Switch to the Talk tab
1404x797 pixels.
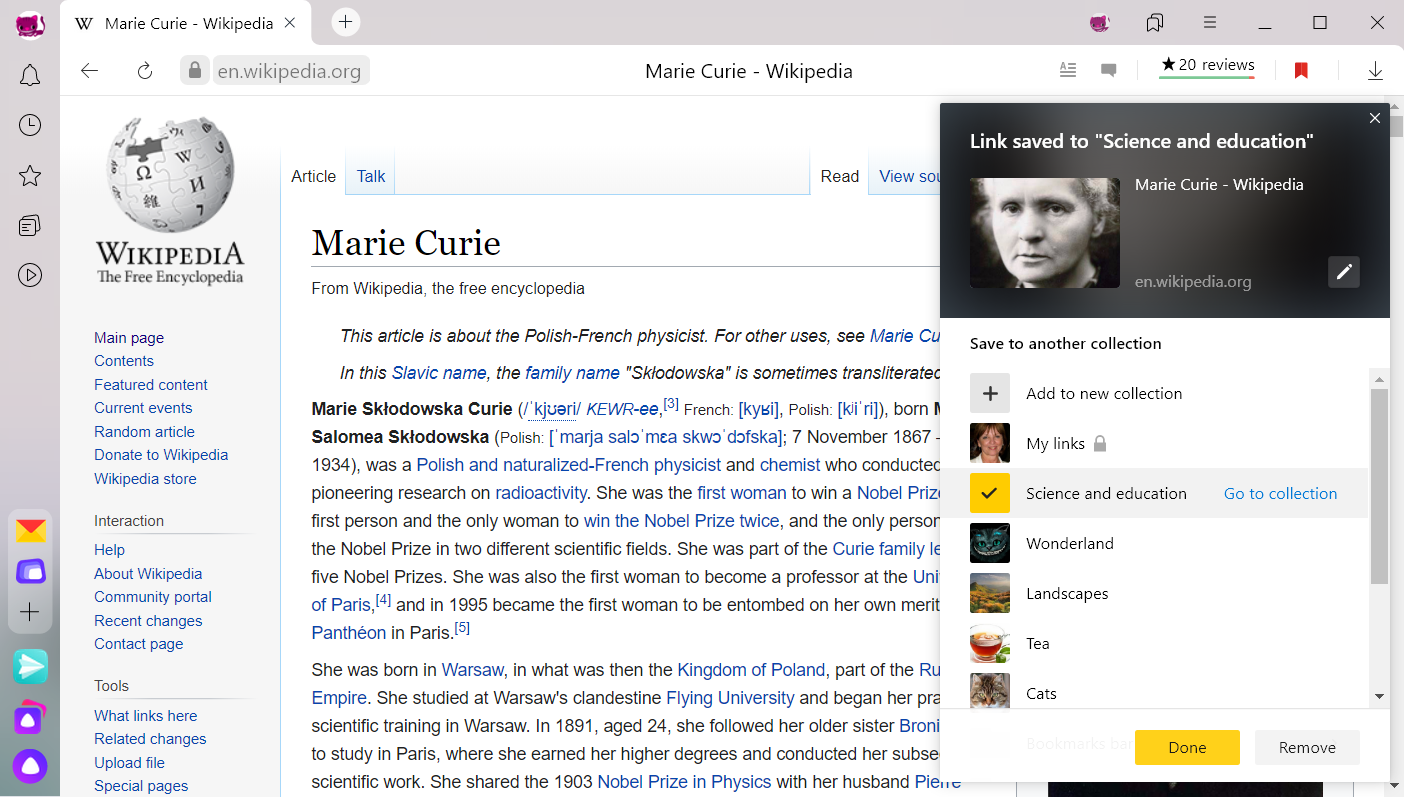click(x=371, y=176)
